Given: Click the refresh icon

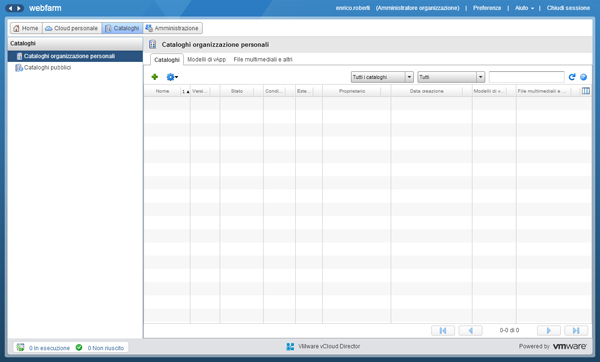Looking at the screenshot, I should [x=572, y=77].
